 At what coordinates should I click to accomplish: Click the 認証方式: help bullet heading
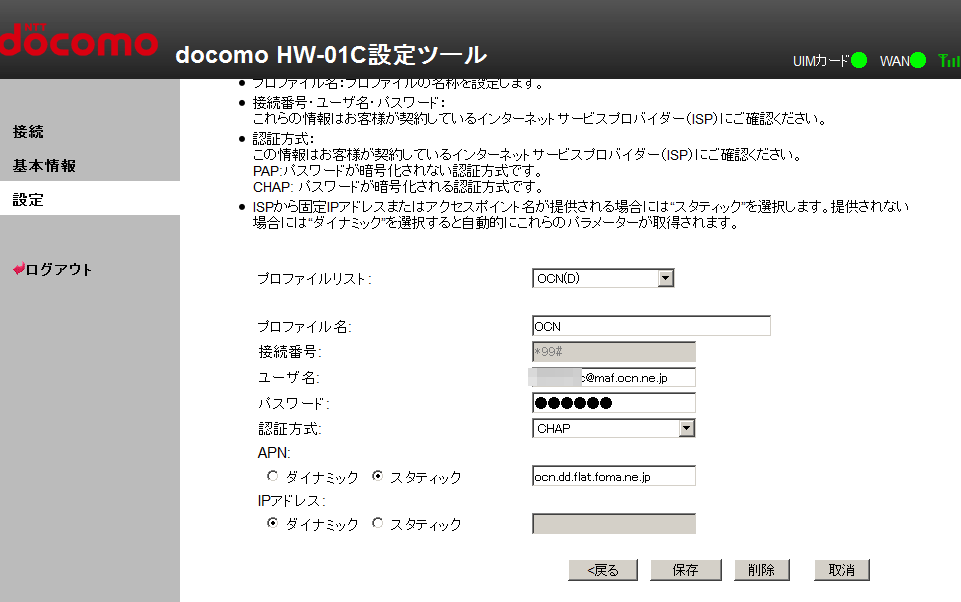click(x=283, y=139)
